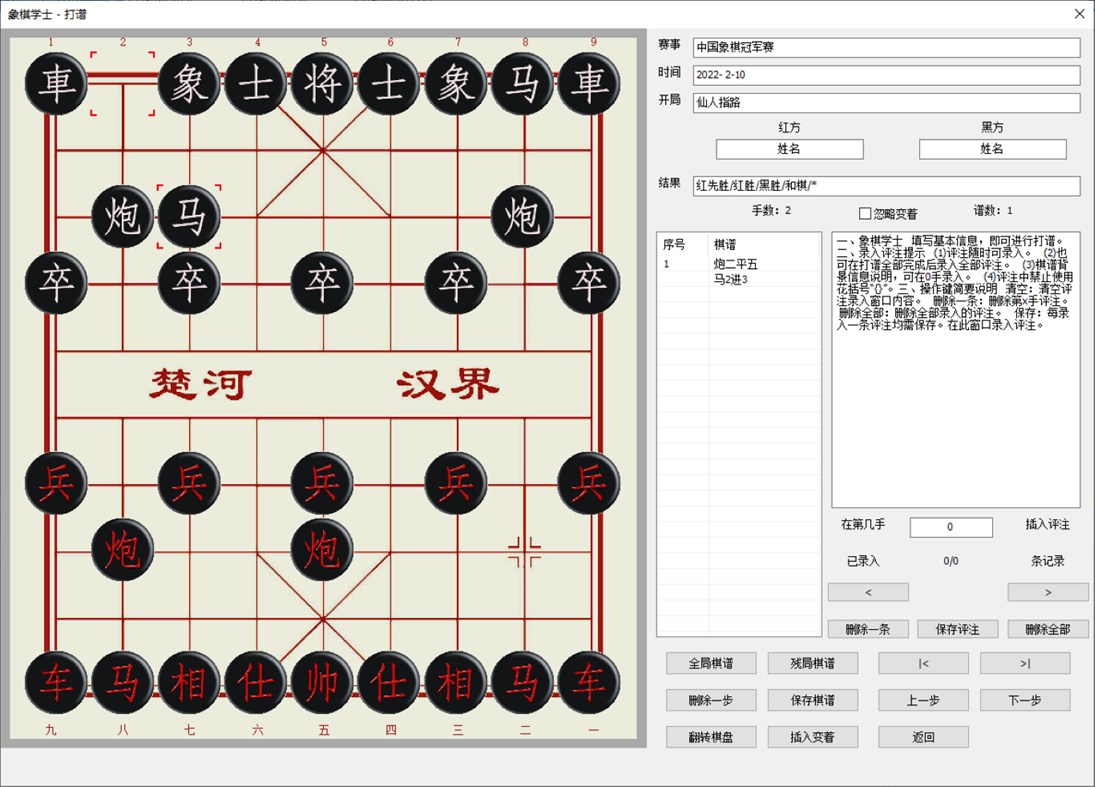The width and height of the screenshot is (1095, 787).
Task: Click the center black 卒 soldier piece
Action: click(322, 283)
